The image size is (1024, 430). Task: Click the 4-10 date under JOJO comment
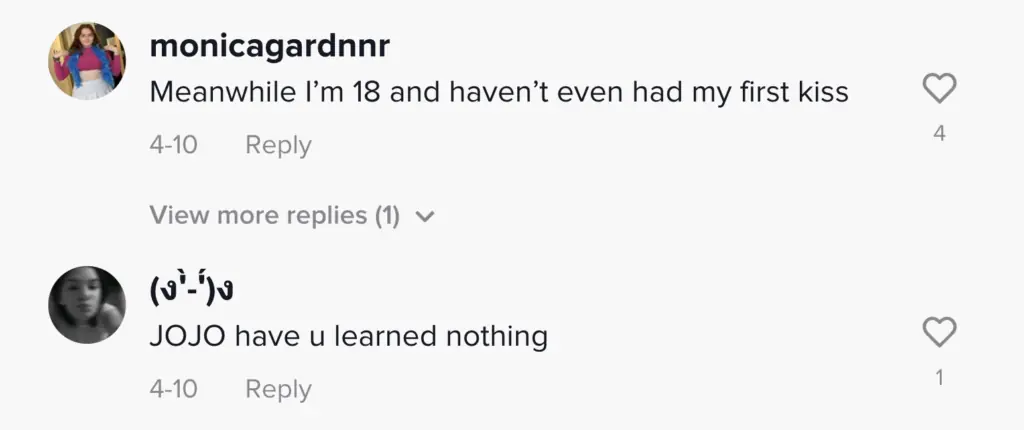173,389
